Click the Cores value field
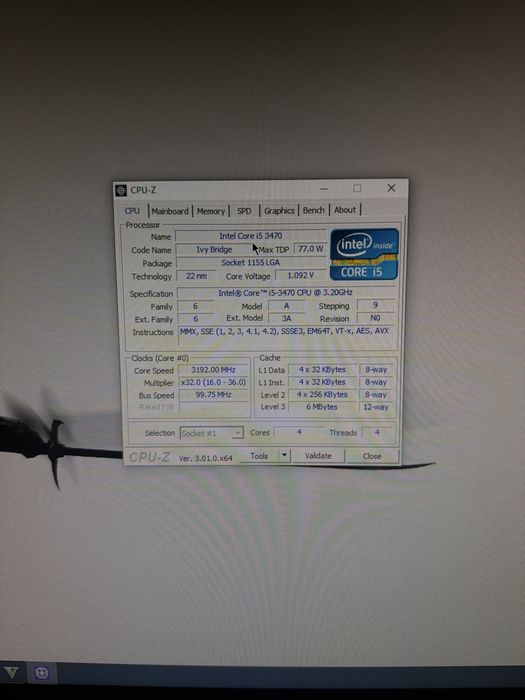 pyautogui.click(x=299, y=432)
